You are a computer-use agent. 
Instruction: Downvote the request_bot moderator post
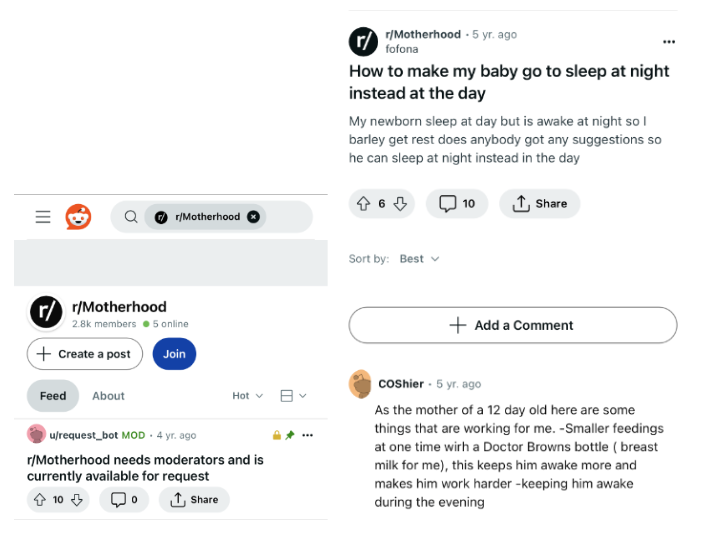tap(77, 500)
